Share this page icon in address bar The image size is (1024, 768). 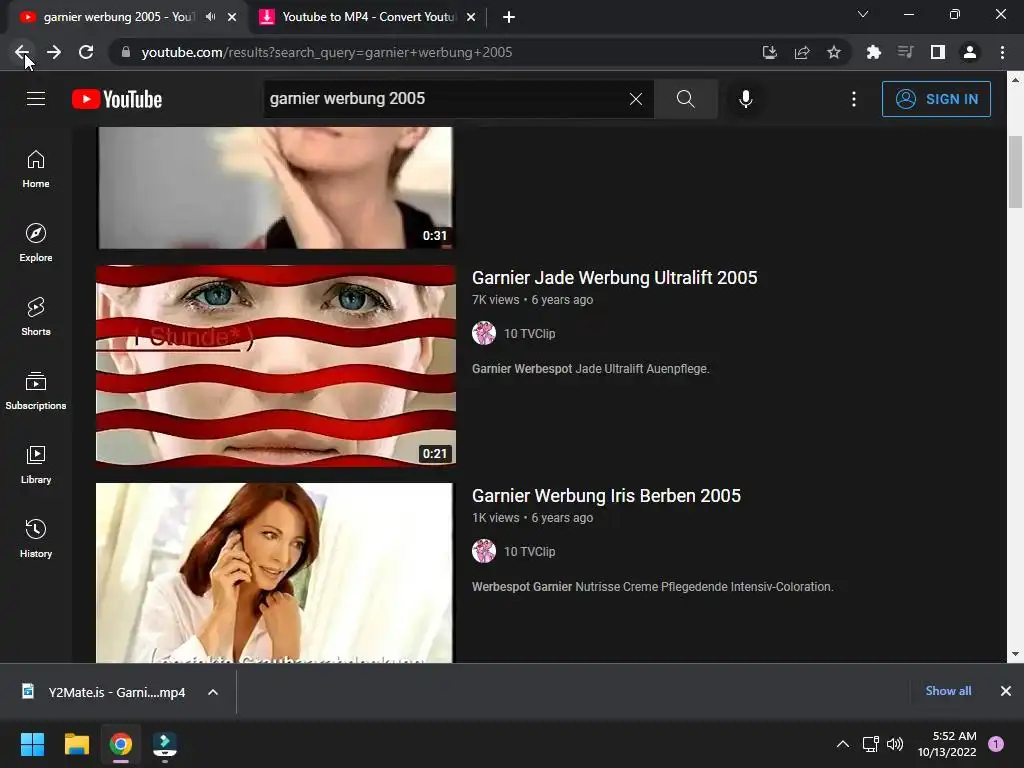coord(802,52)
